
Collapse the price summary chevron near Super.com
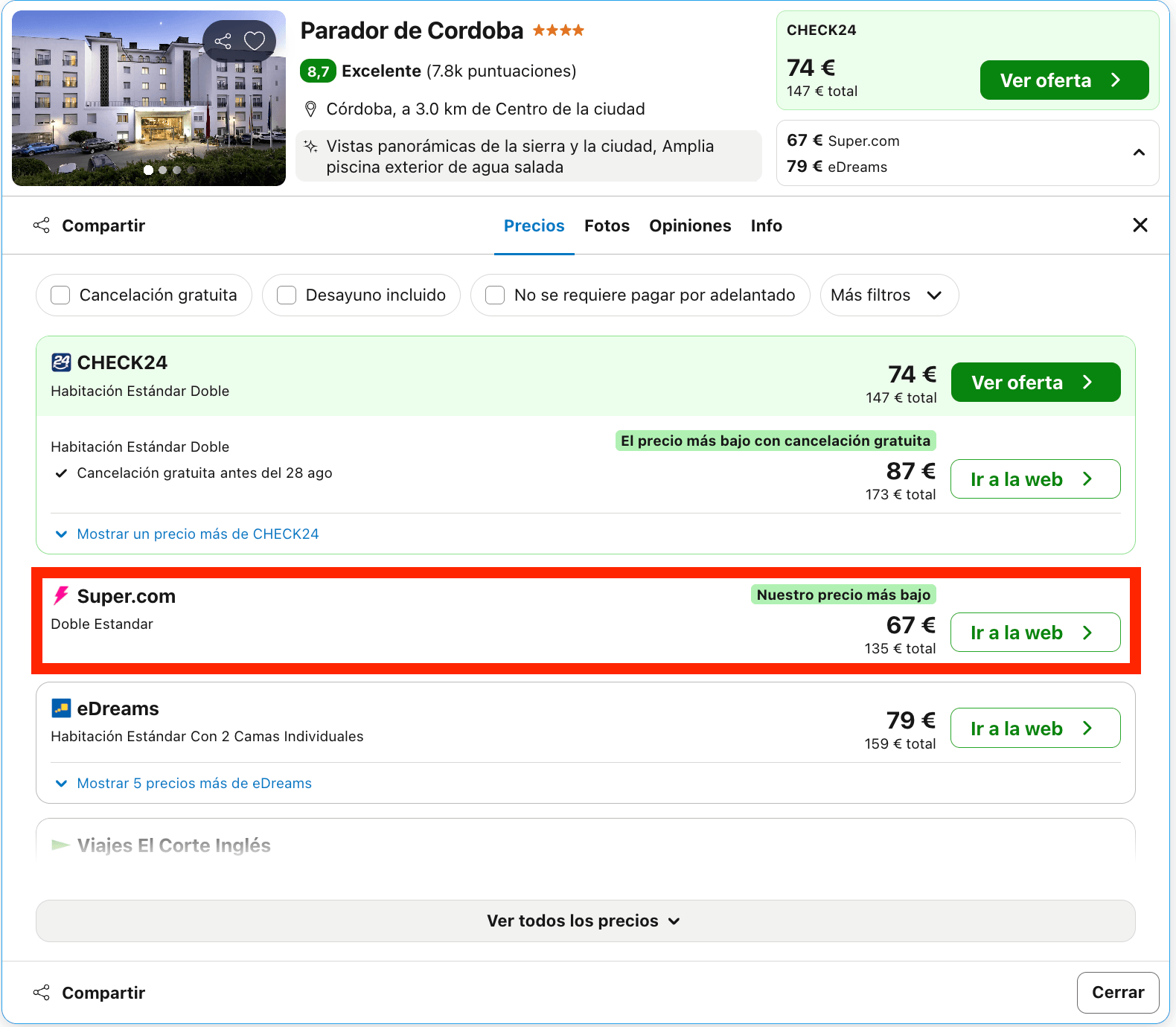[1139, 153]
